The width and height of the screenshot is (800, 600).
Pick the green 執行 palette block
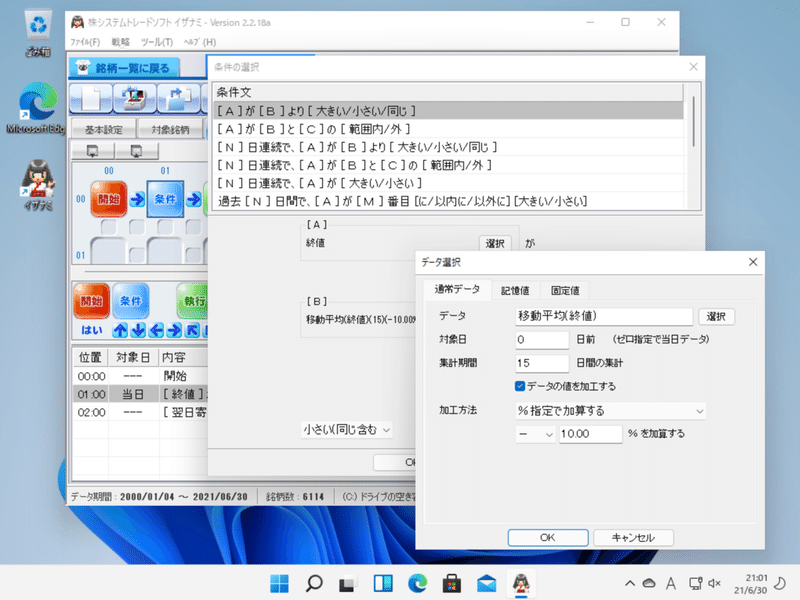click(x=193, y=301)
